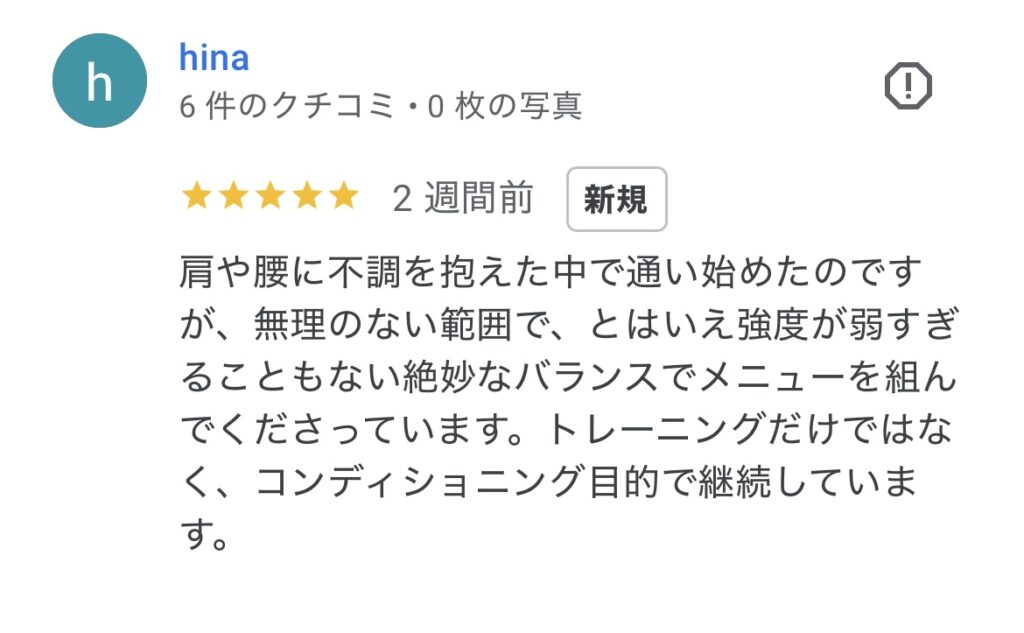Click the word コンディショニング in the review
1024x633 pixels.
419,482
